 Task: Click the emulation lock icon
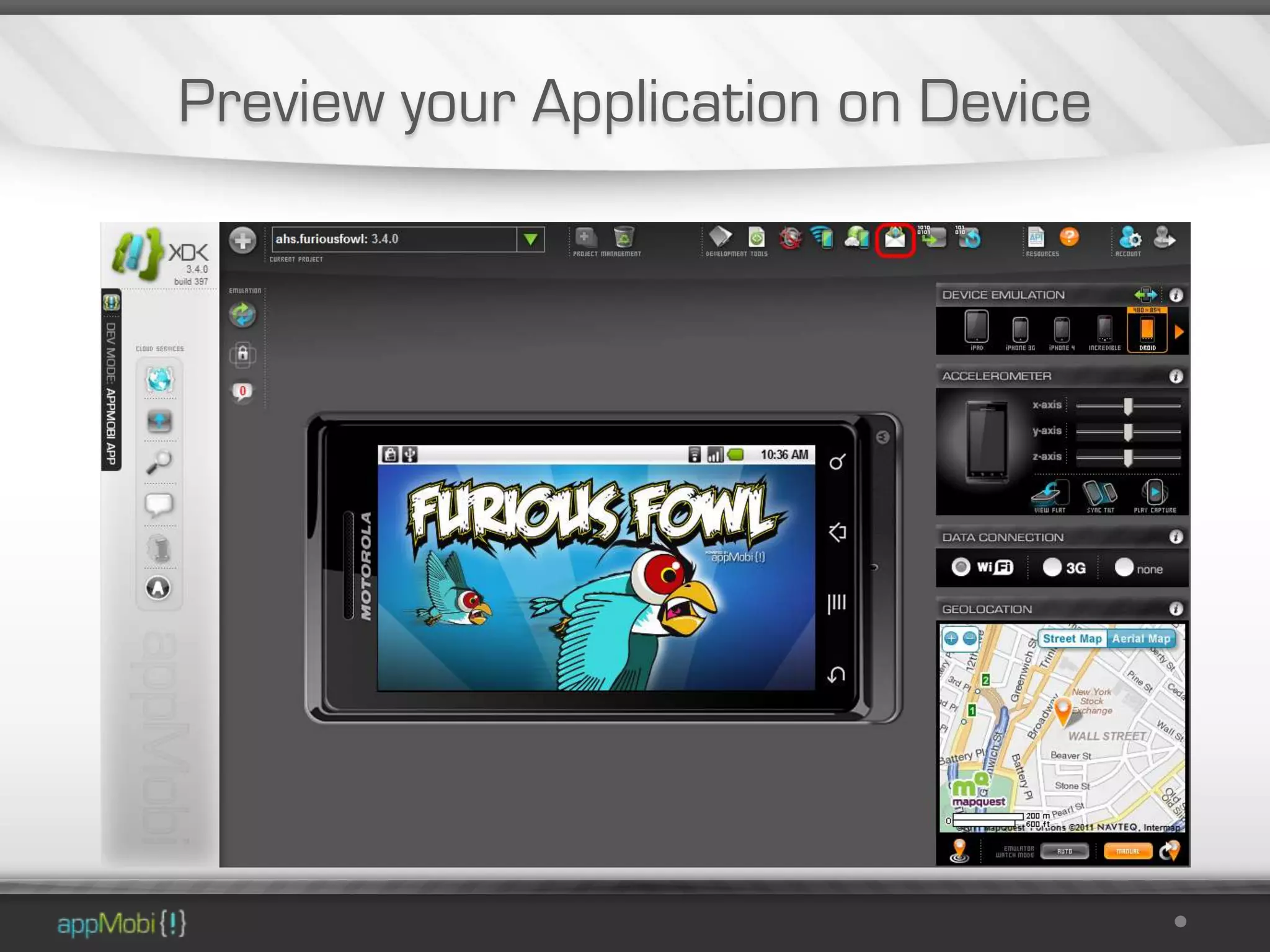click(242, 354)
